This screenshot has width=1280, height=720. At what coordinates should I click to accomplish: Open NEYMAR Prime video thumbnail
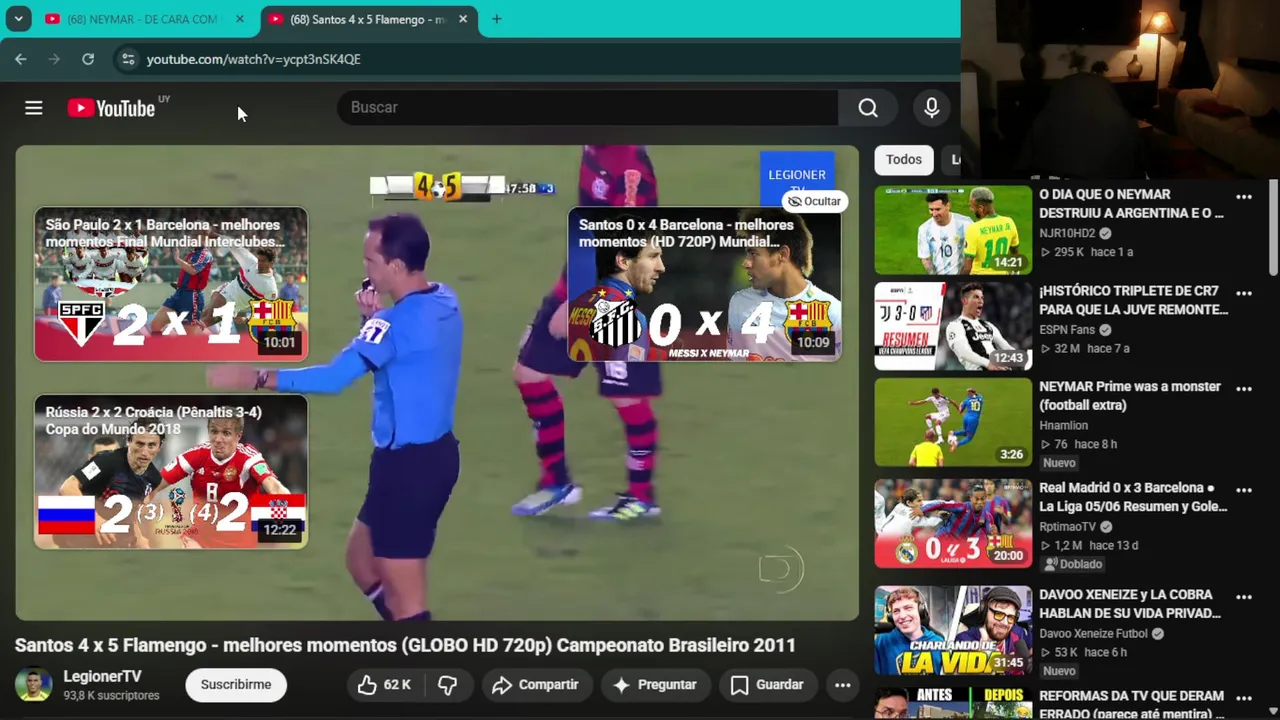coord(953,422)
